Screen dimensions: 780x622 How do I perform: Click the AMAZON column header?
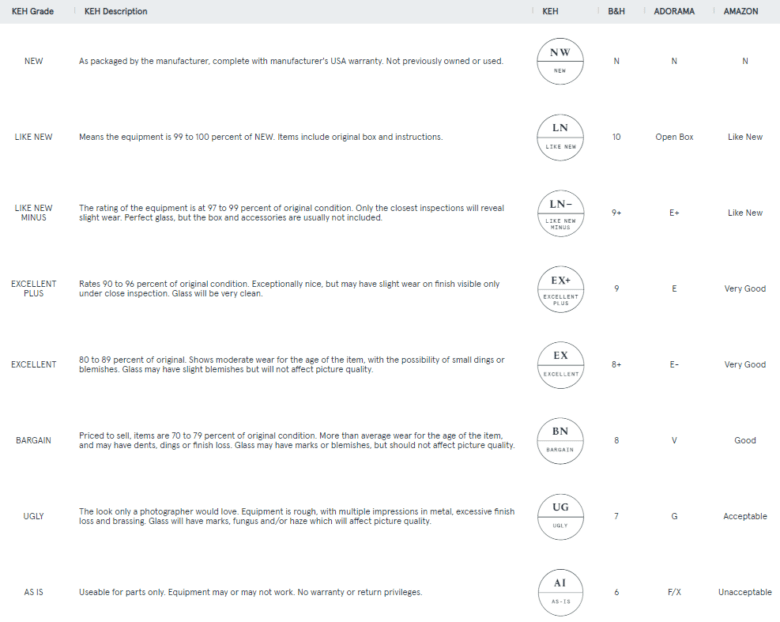click(741, 11)
